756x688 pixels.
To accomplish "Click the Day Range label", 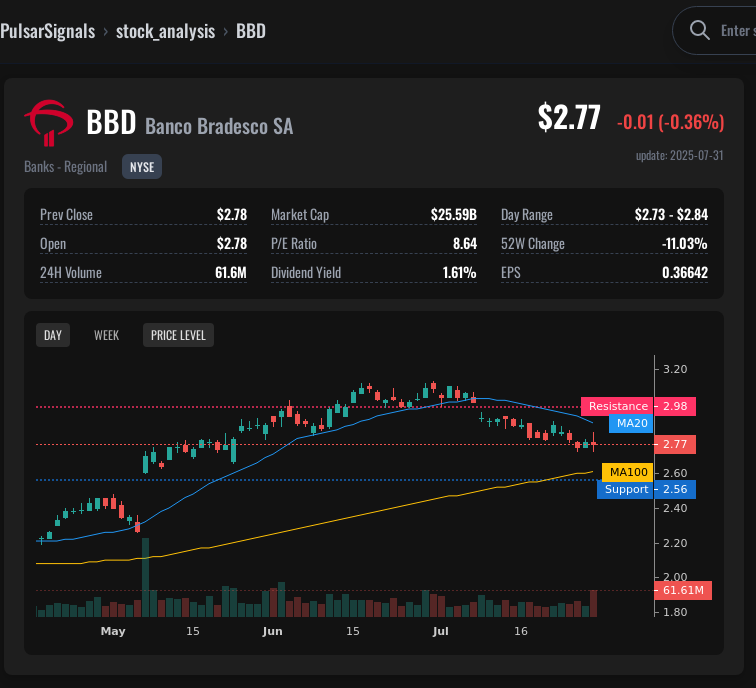I will [526, 215].
